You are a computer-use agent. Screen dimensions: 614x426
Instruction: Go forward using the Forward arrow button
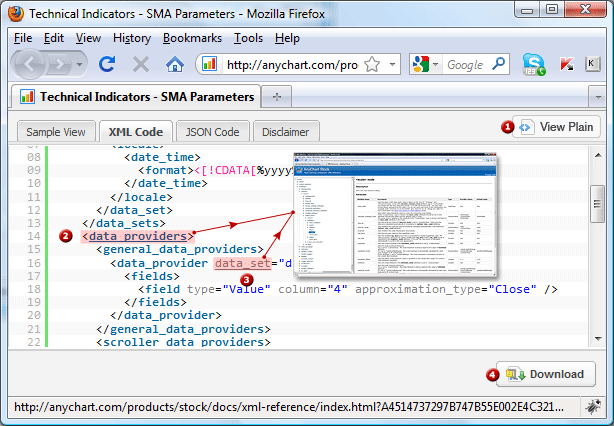tap(59, 64)
